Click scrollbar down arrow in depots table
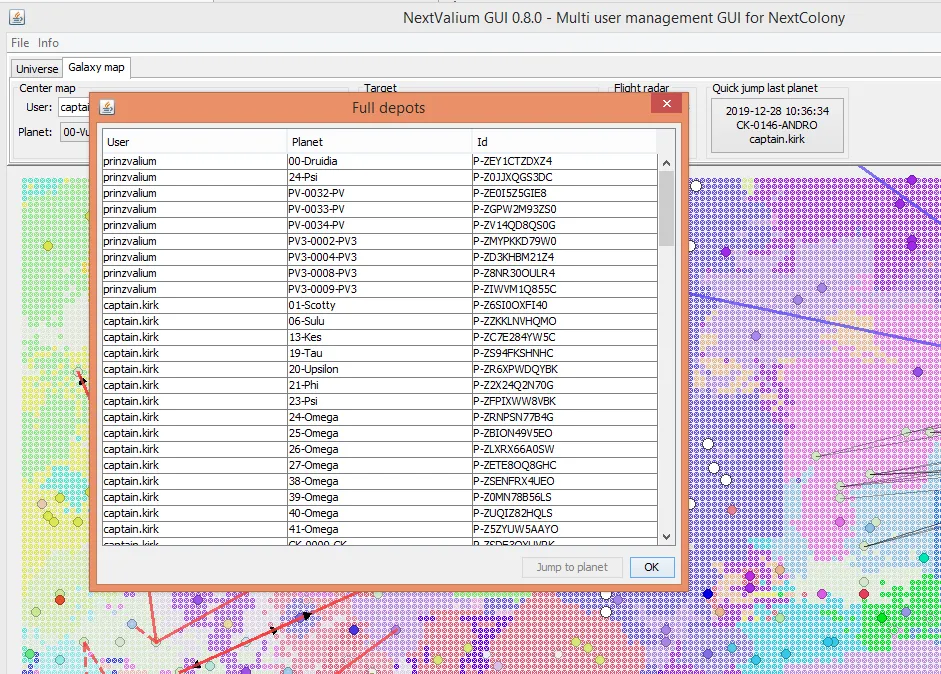 tap(666, 537)
